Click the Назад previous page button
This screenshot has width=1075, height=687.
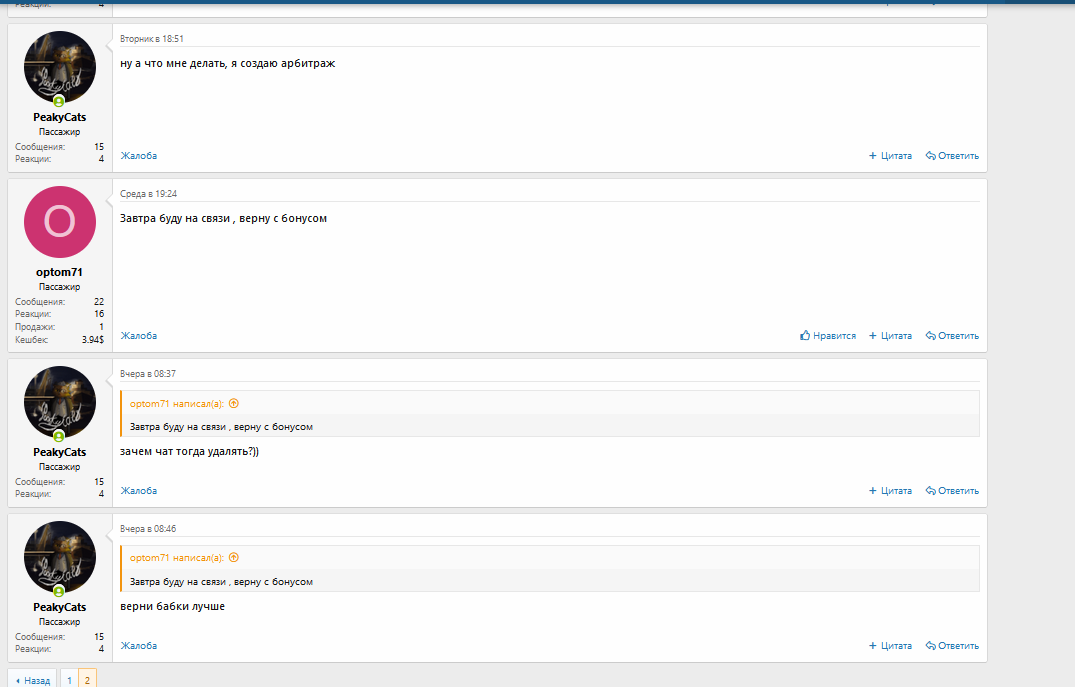pos(32,680)
